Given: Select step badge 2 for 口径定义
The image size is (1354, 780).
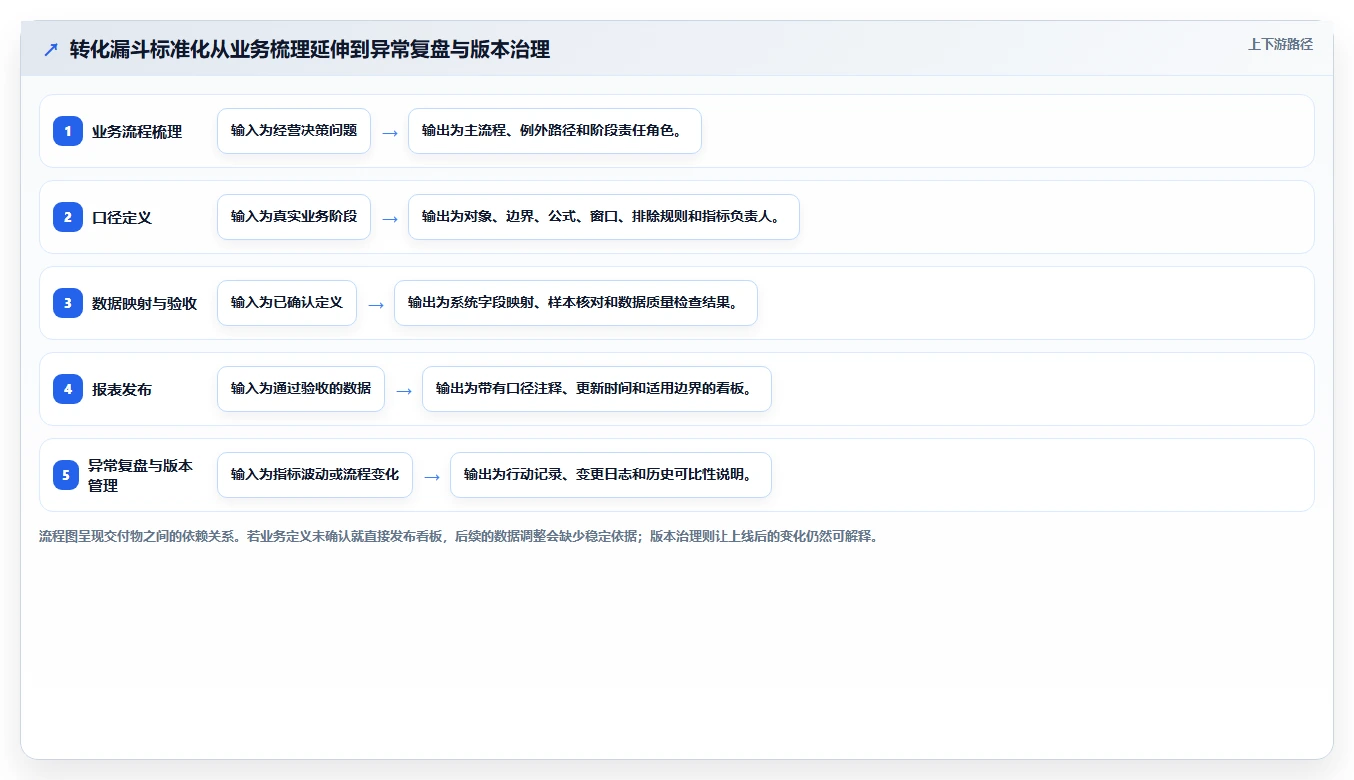Looking at the screenshot, I should pyautogui.click(x=68, y=217).
